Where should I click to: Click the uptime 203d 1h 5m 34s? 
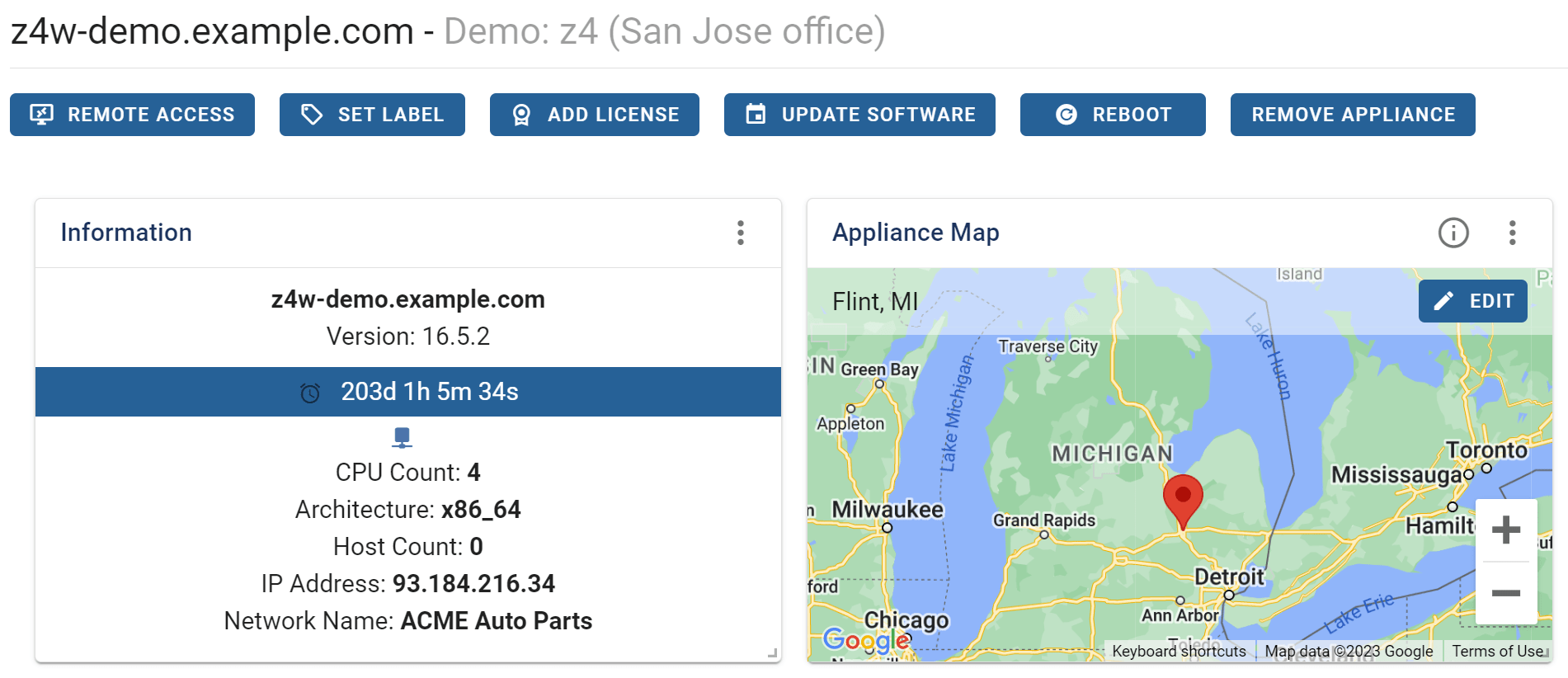tap(430, 392)
